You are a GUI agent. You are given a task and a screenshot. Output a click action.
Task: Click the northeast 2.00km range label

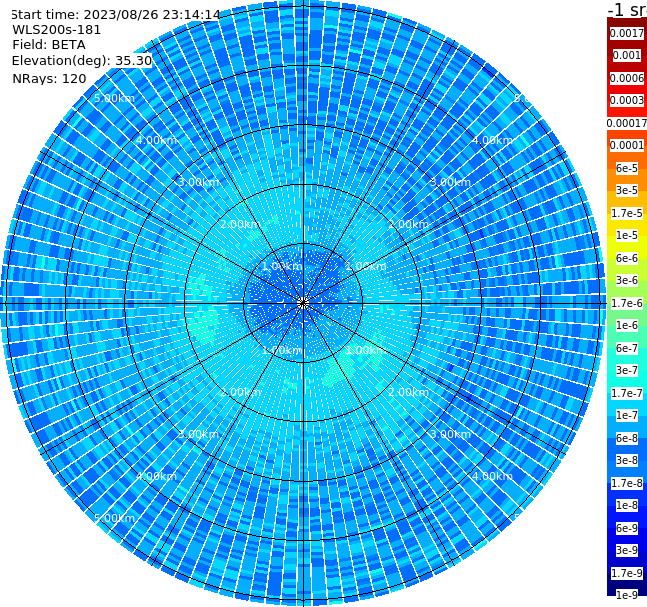(x=408, y=224)
